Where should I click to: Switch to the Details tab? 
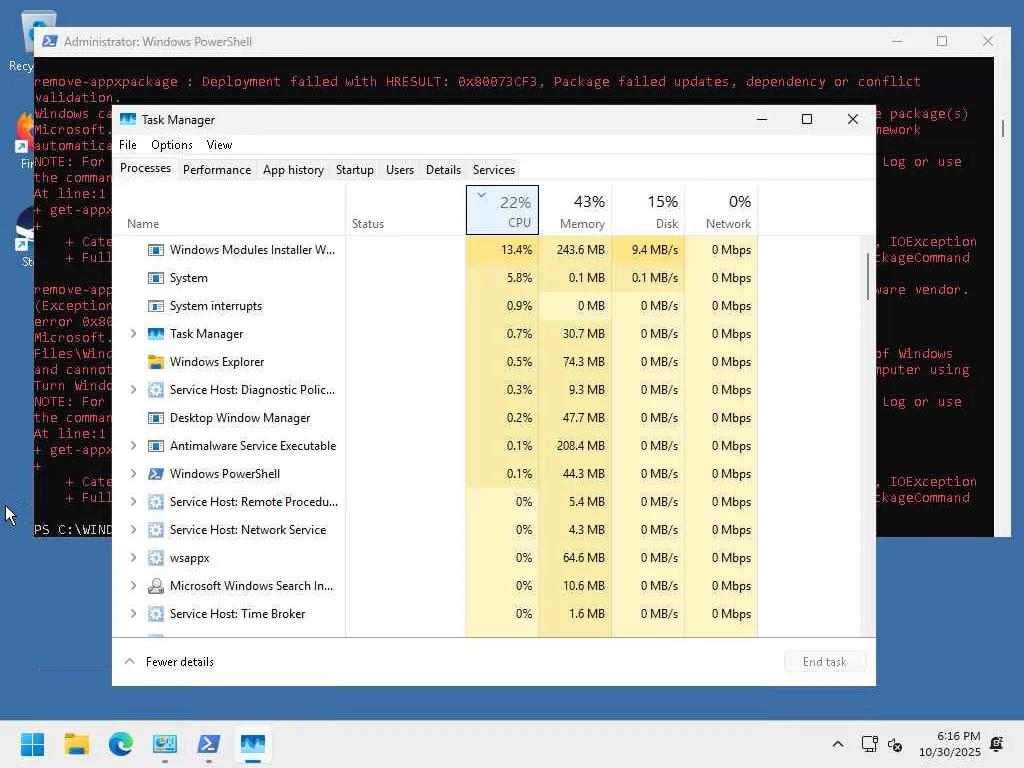pos(443,170)
